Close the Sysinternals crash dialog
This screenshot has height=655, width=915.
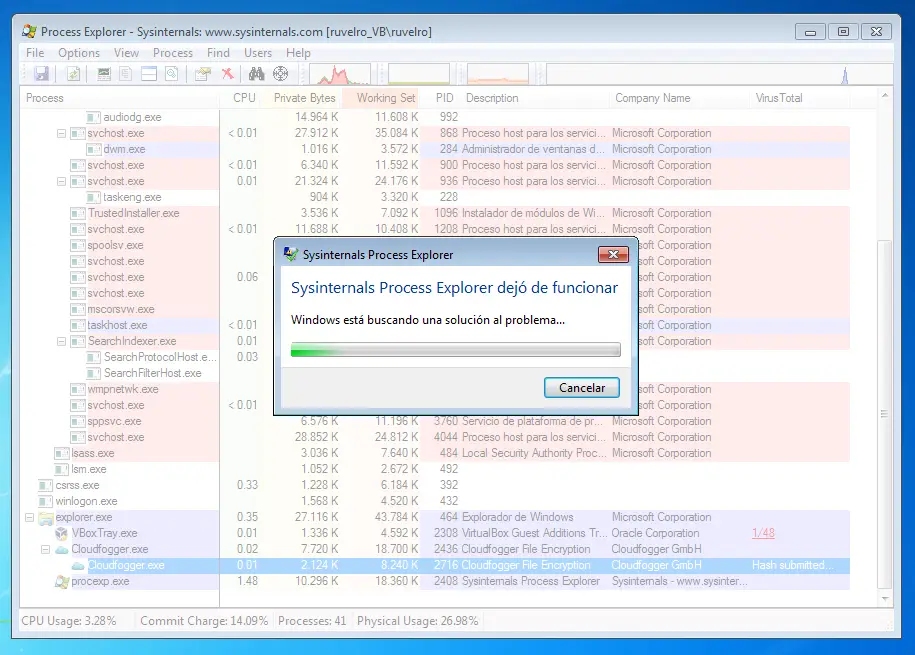point(613,255)
